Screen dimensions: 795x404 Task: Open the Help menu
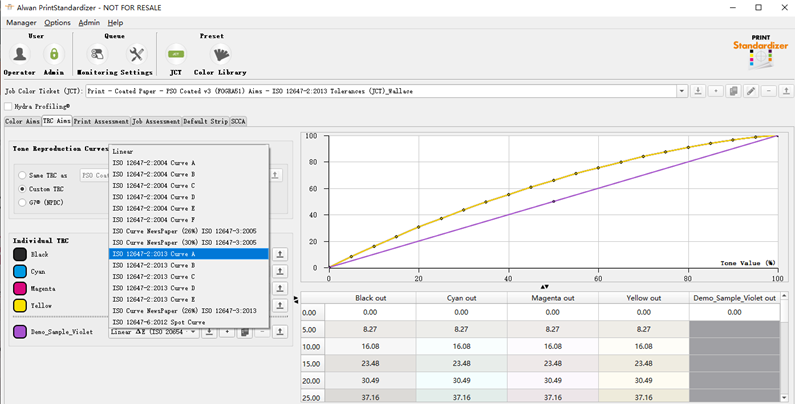click(115, 23)
